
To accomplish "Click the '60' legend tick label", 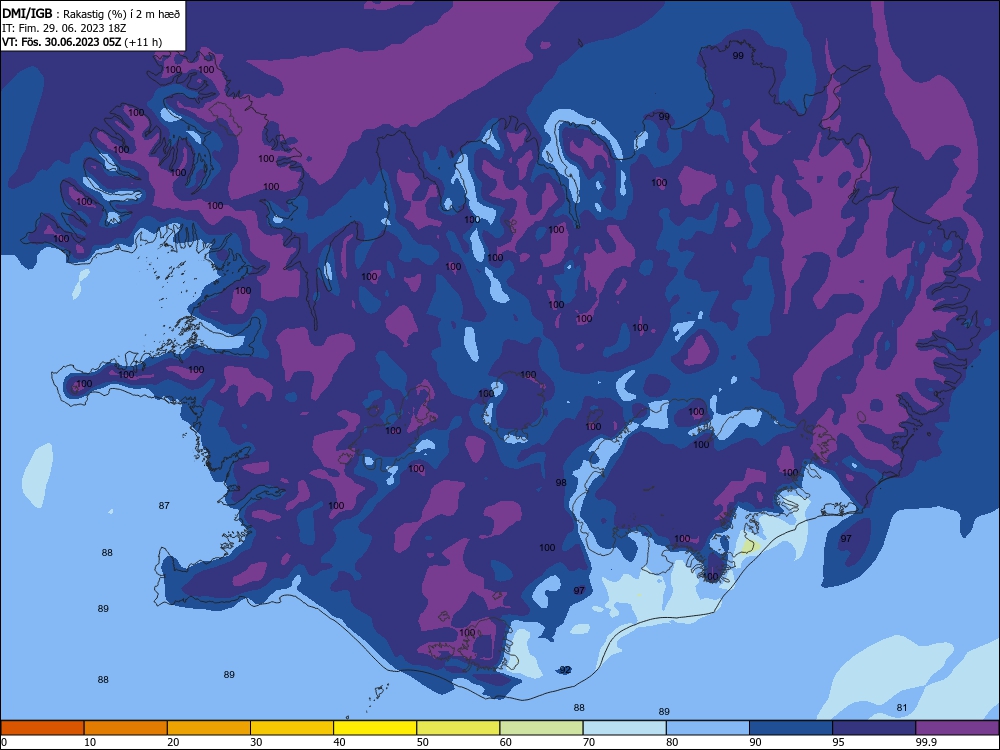I will coord(506,742).
